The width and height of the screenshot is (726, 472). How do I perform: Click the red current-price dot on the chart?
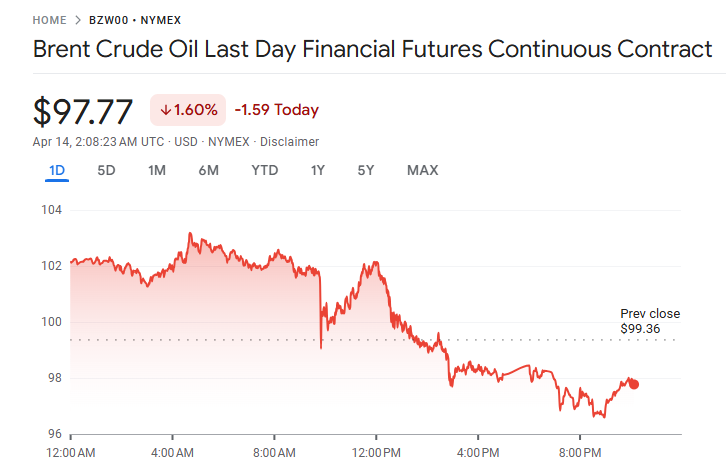(x=634, y=384)
